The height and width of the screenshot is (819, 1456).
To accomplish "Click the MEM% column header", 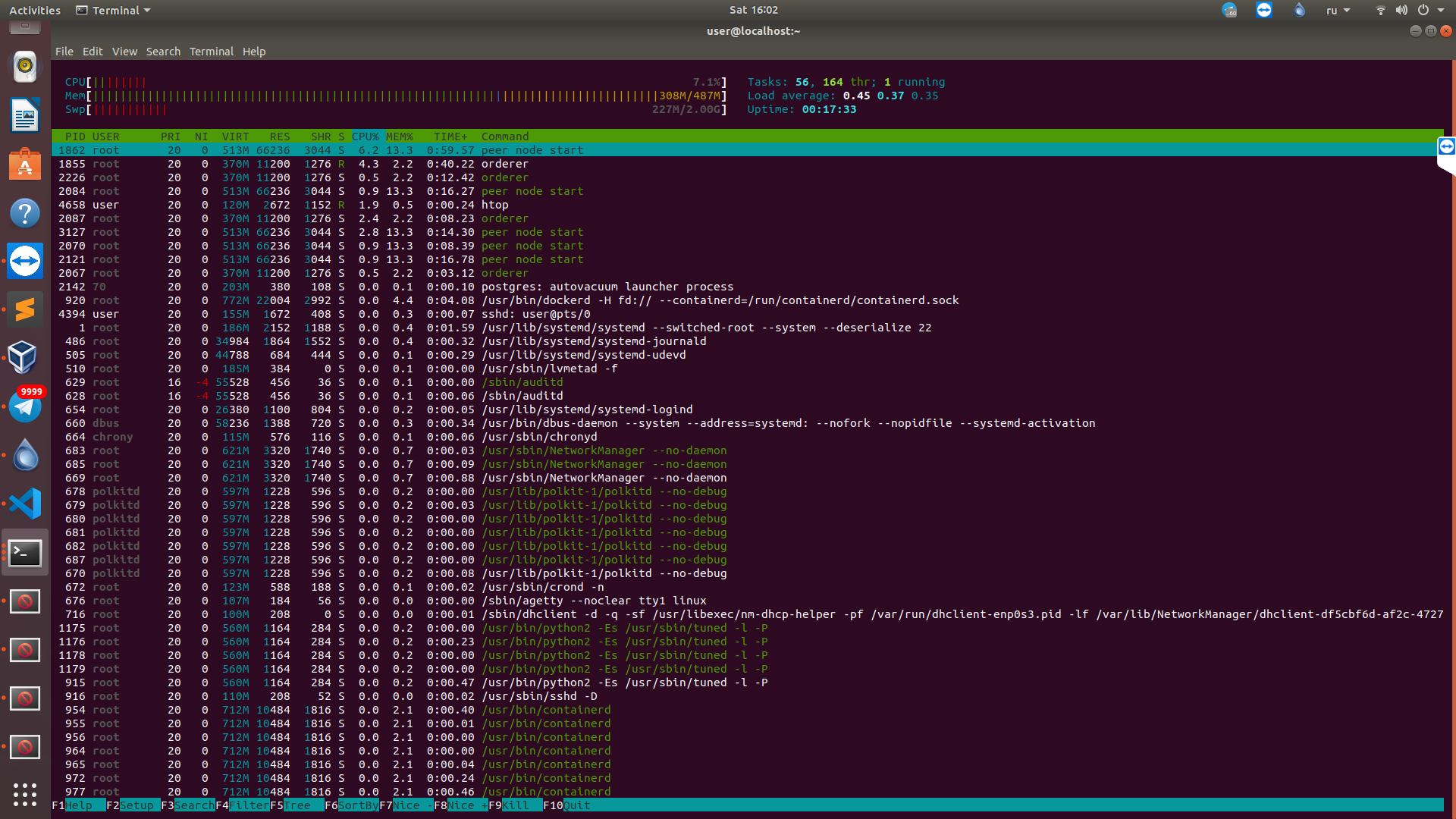I will (x=399, y=136).
